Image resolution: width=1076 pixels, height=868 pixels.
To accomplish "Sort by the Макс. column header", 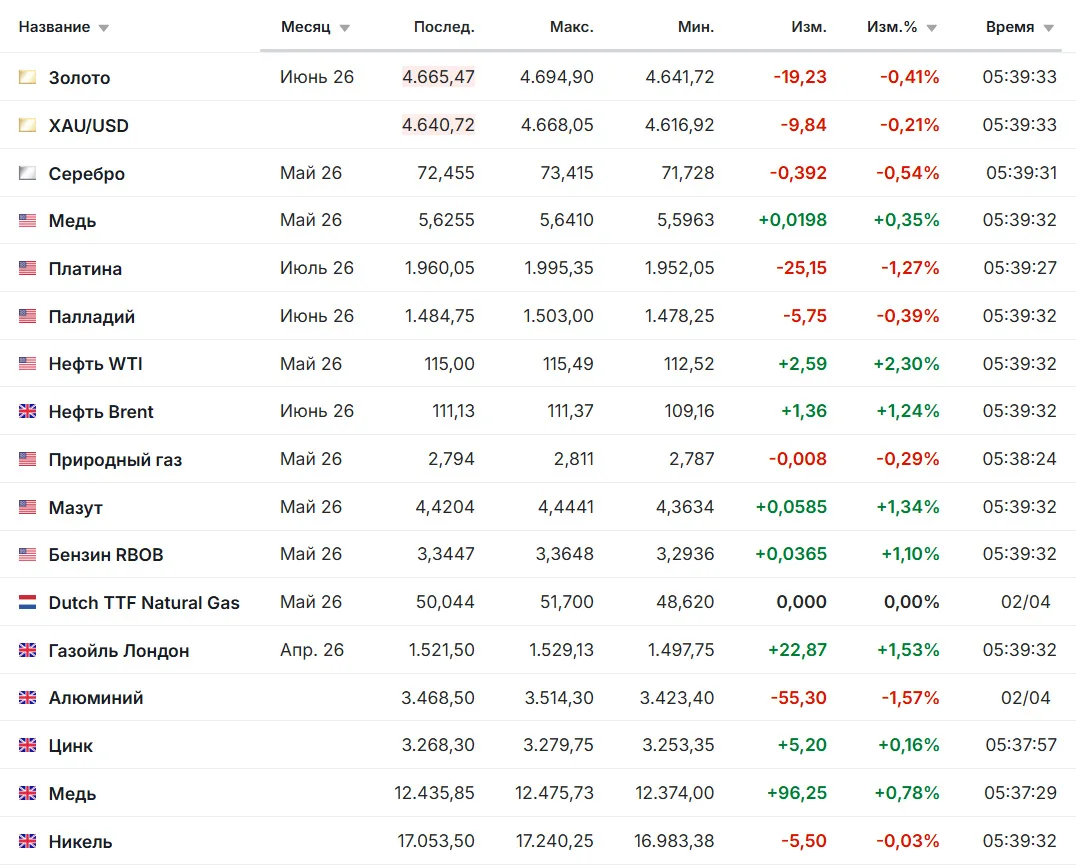I will point(572,27).
